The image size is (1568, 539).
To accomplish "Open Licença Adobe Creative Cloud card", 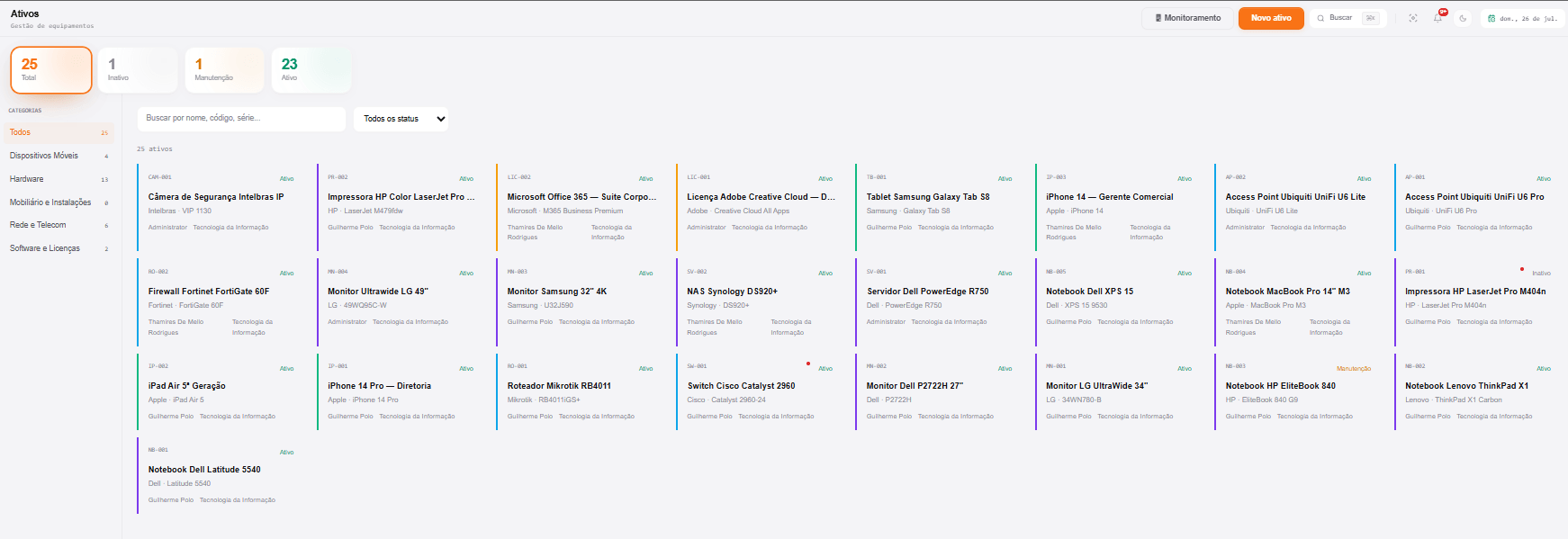I will [760, 207].
